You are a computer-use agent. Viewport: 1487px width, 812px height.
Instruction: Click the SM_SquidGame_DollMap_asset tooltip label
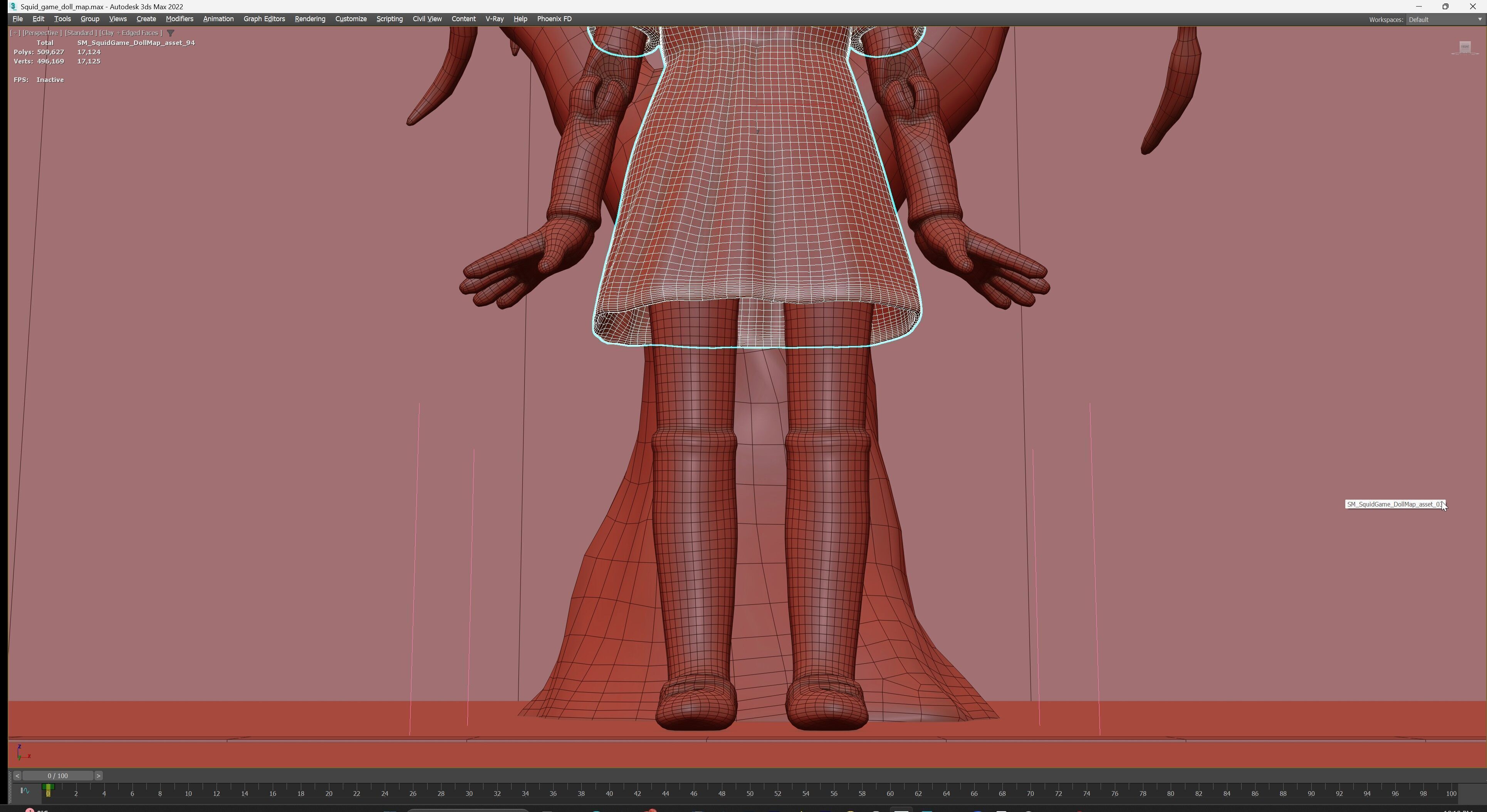(1395, 504)
